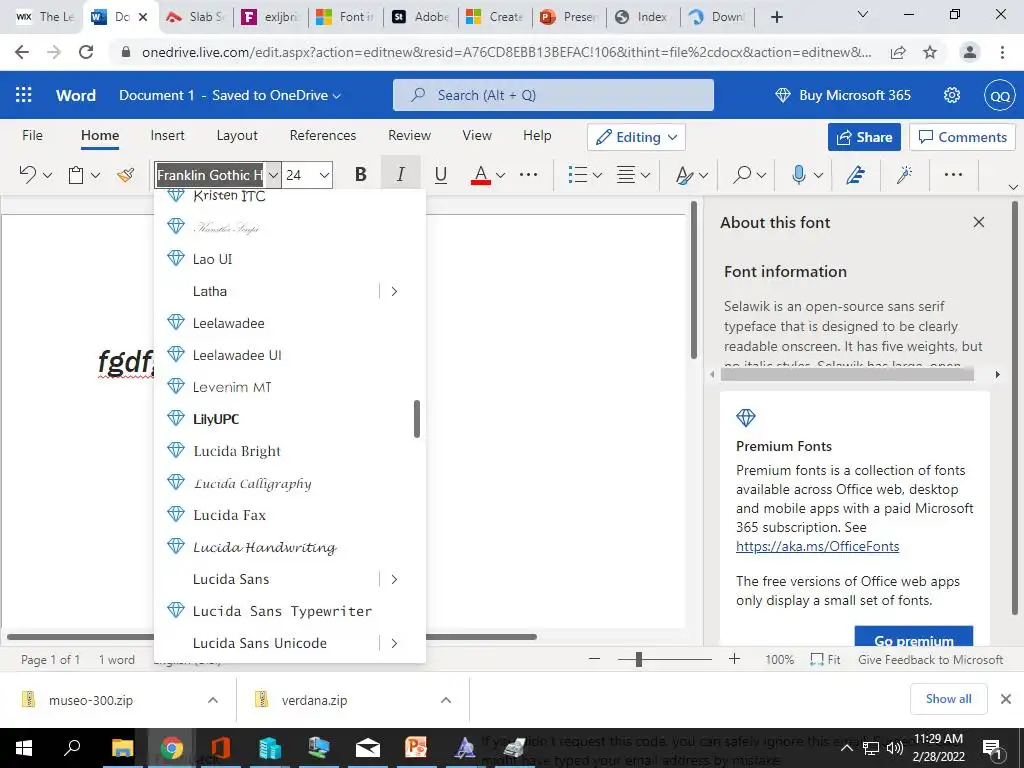This screenshot has width=1024, height=768.
Task: Select the Format Painter brush
Action: pyautogui.click(x=125, y=174)
